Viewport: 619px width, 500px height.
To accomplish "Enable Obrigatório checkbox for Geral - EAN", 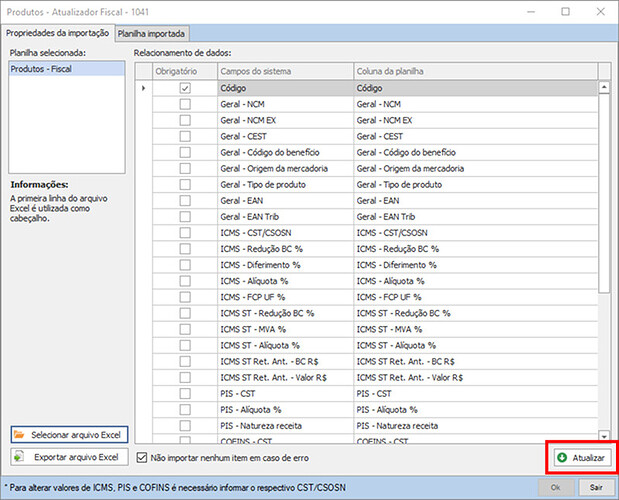I will click(184, 200).
